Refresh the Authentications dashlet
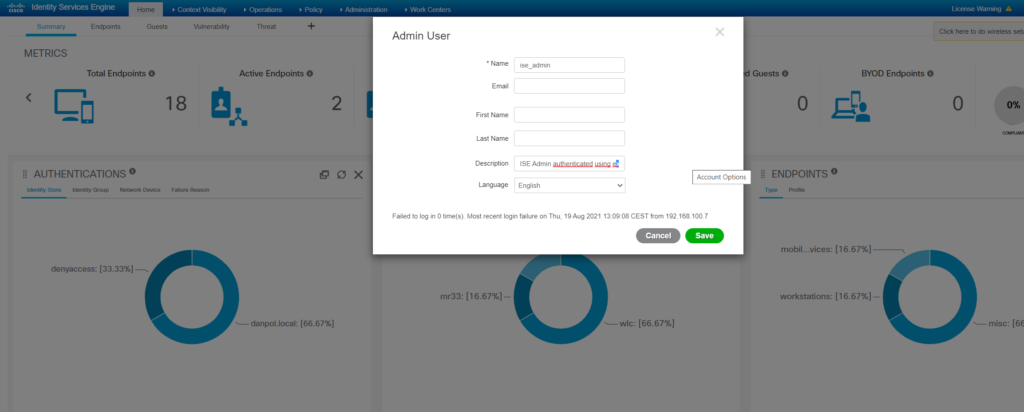The height and width of the screenshot is (412, 1024). (x=341, y=174)
